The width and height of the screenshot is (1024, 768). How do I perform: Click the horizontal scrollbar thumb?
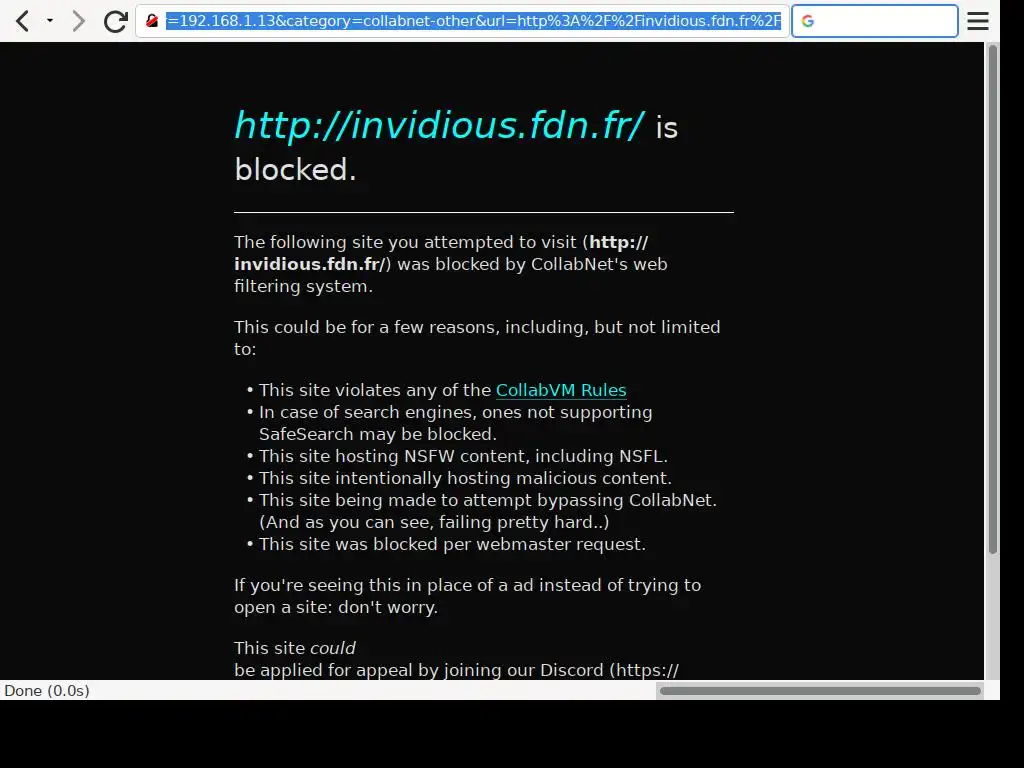click(820, 690)
